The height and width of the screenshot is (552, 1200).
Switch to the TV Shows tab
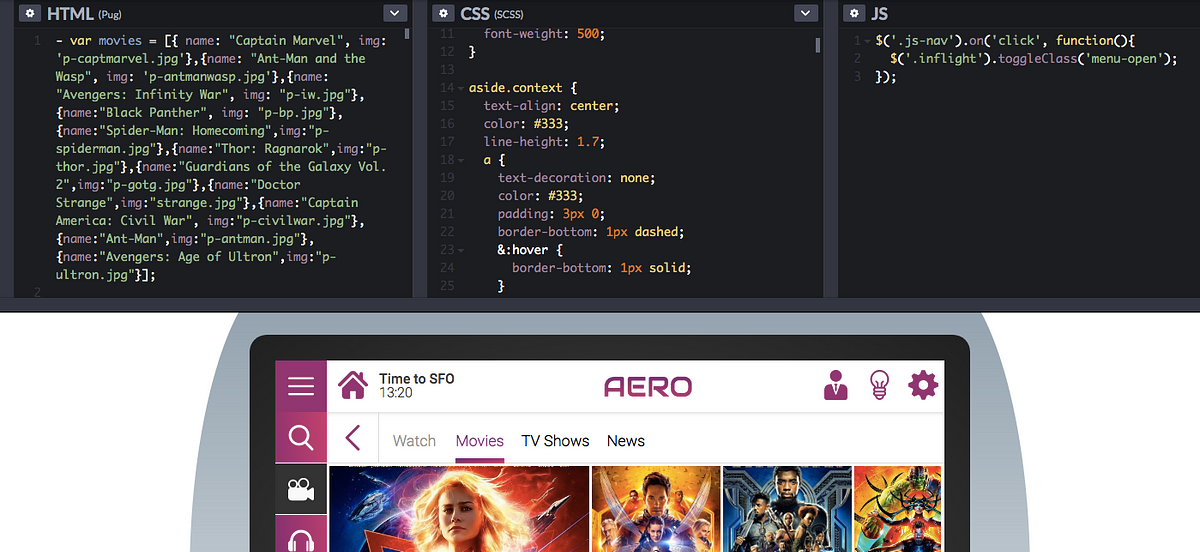[x=555, y=441]
